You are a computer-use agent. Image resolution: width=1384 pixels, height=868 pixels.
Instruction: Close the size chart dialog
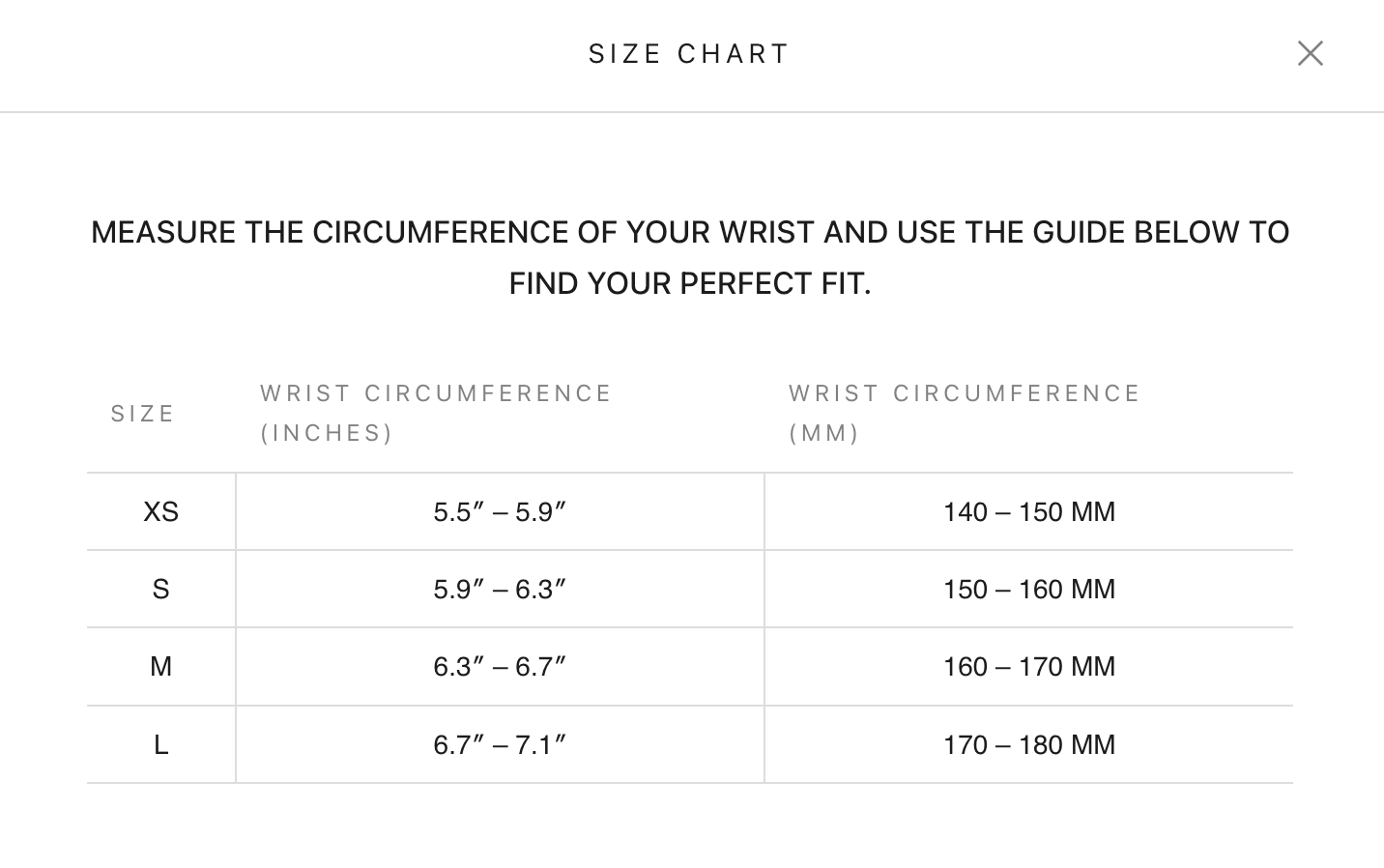1310,53
